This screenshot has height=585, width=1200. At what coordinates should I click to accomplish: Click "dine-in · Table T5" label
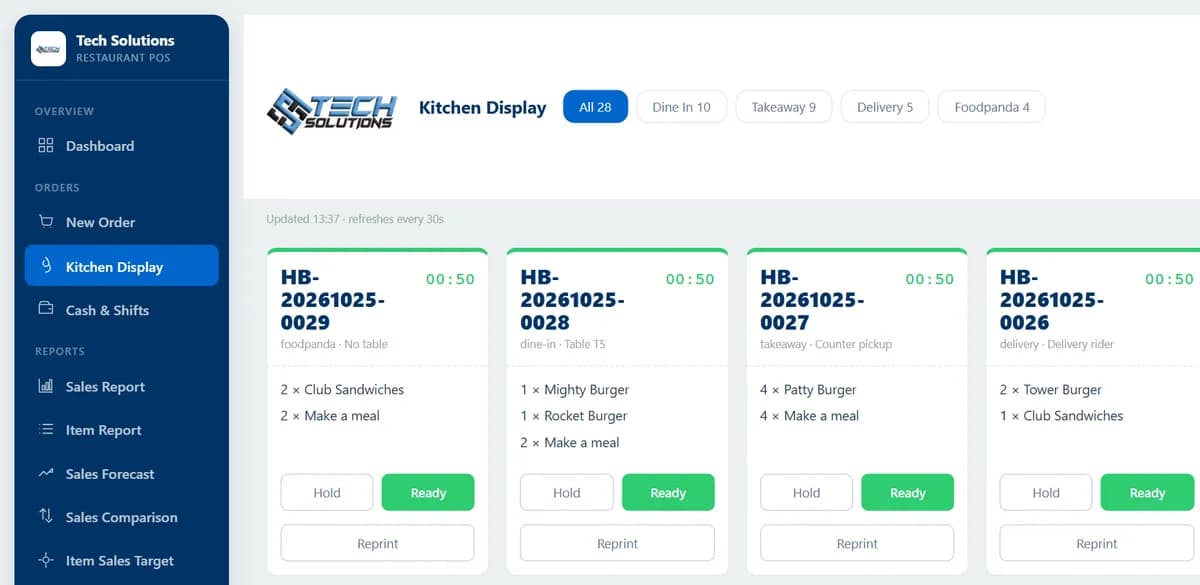[x=563, y=344]
